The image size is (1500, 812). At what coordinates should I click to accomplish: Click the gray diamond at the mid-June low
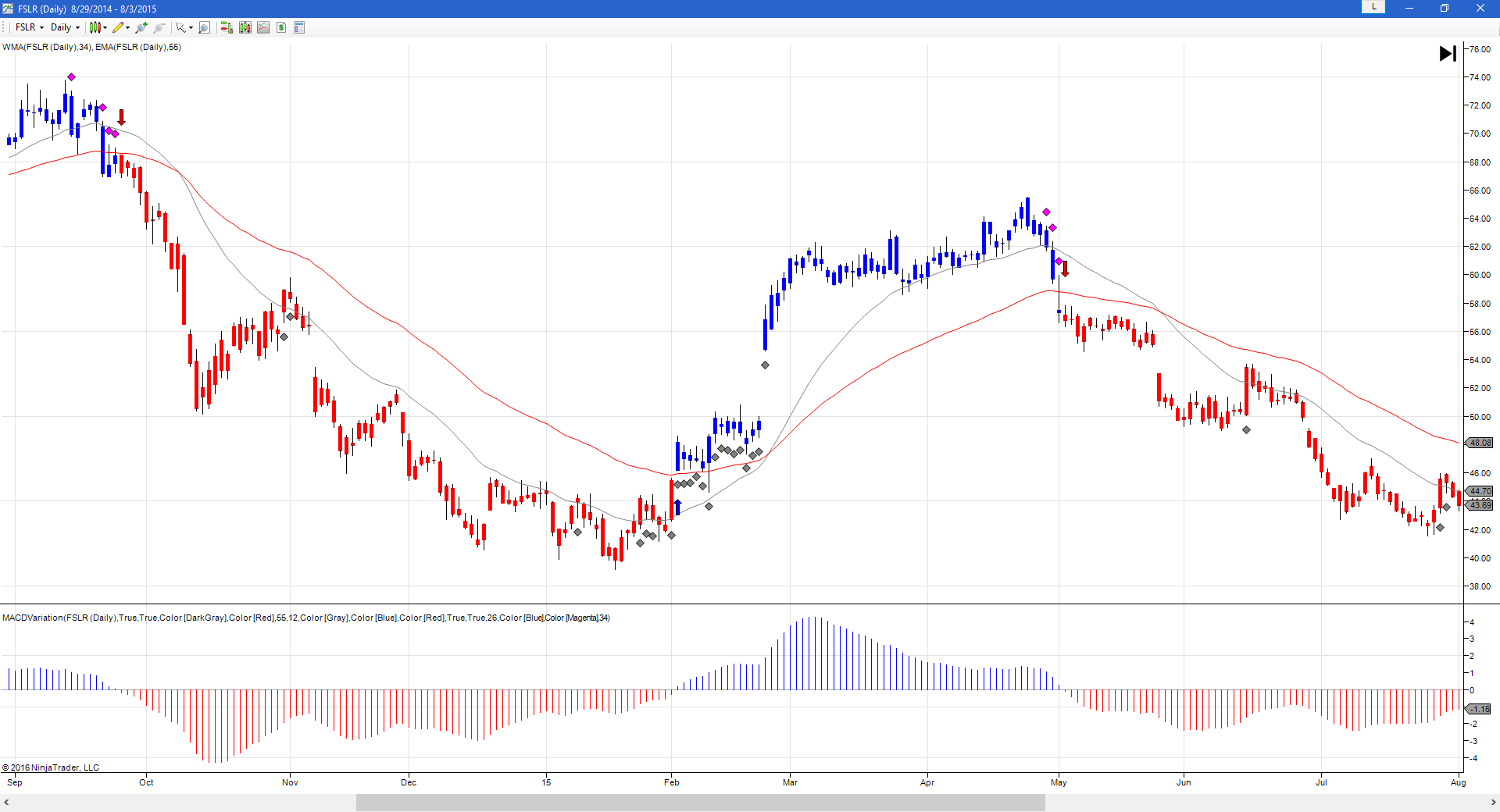1246,429
